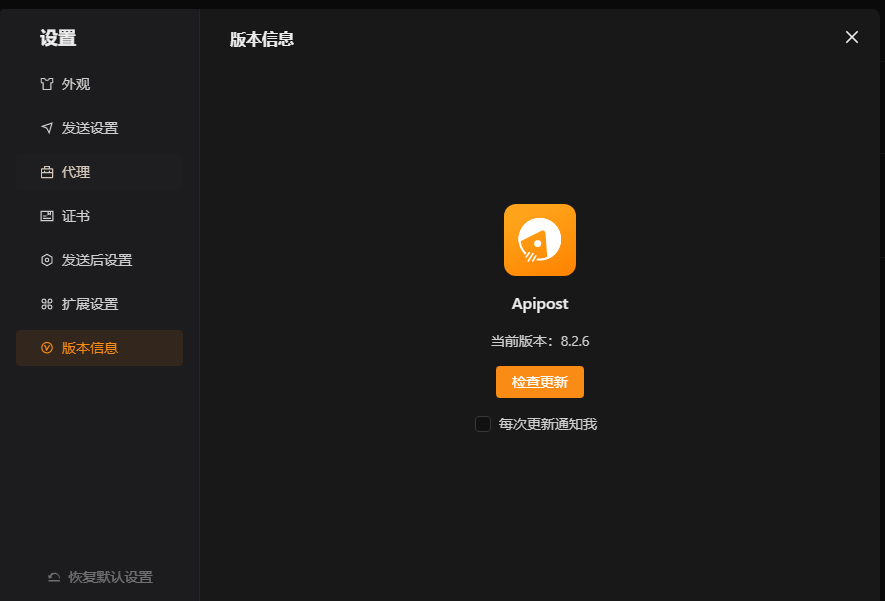Image resolution: width=885 pixels, height=601 pixels.
Task: Click the certificate icon beside 证书
Action: pos(47,216)
